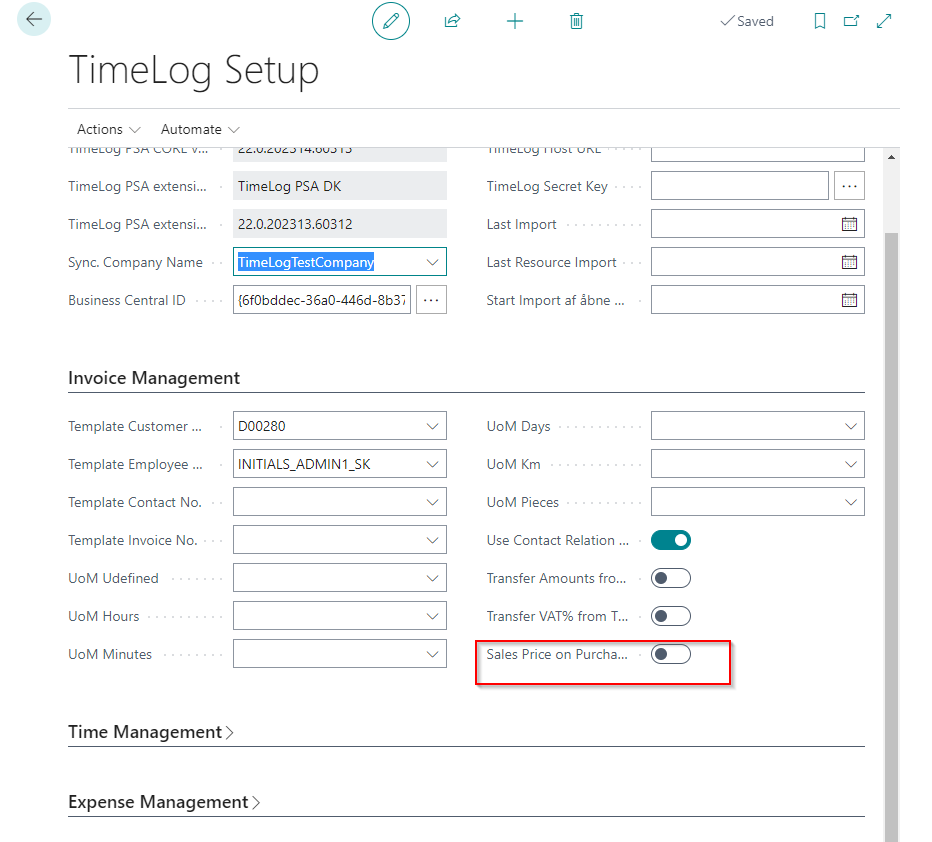Viewport: 932px width, 842px height.
Task: Open UoM Pieces dropdown
Action: pyautogui.click(x=851, y=502)
